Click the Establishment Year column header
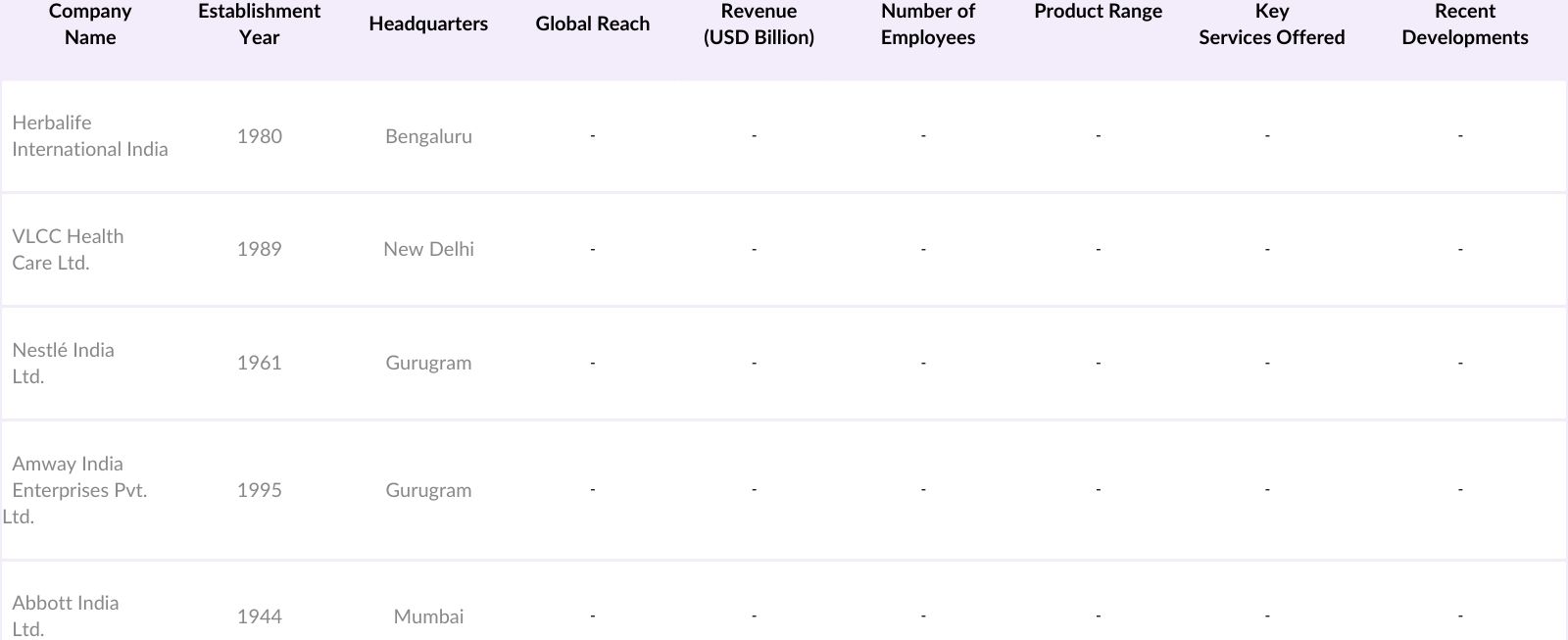The image size is (1568, 640). pos(259,25)
